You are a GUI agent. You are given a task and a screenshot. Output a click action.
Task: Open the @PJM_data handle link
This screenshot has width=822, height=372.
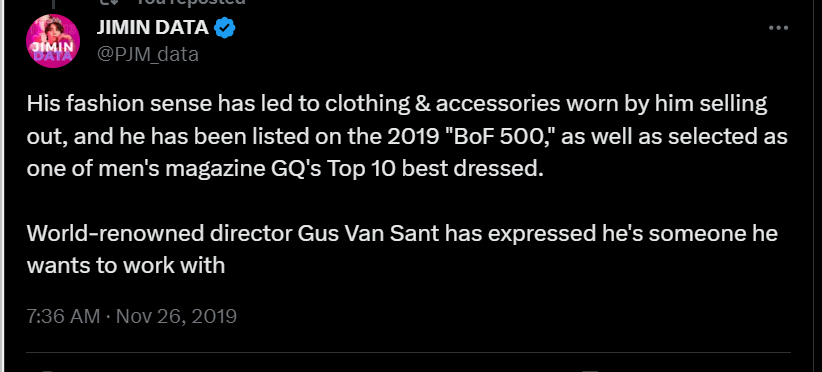pyautogui.click(x=148, y=54)
